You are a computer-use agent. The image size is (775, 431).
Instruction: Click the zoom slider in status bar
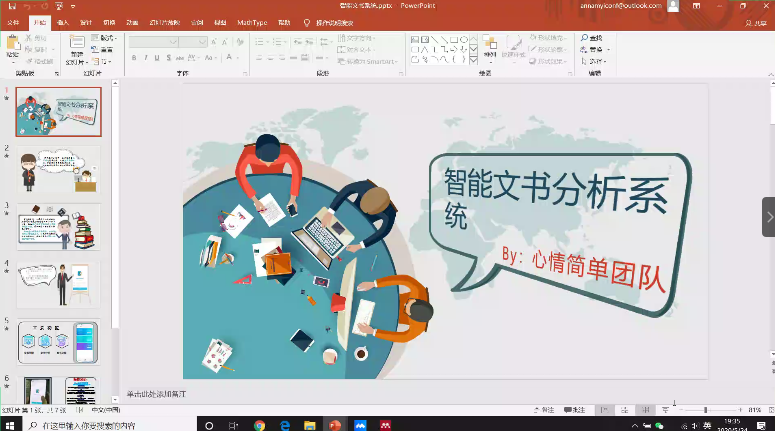tap(706, 410)
